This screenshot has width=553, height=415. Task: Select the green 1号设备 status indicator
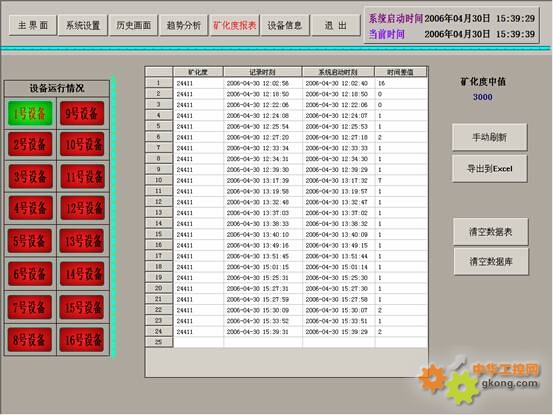click(x=30, y=113)
